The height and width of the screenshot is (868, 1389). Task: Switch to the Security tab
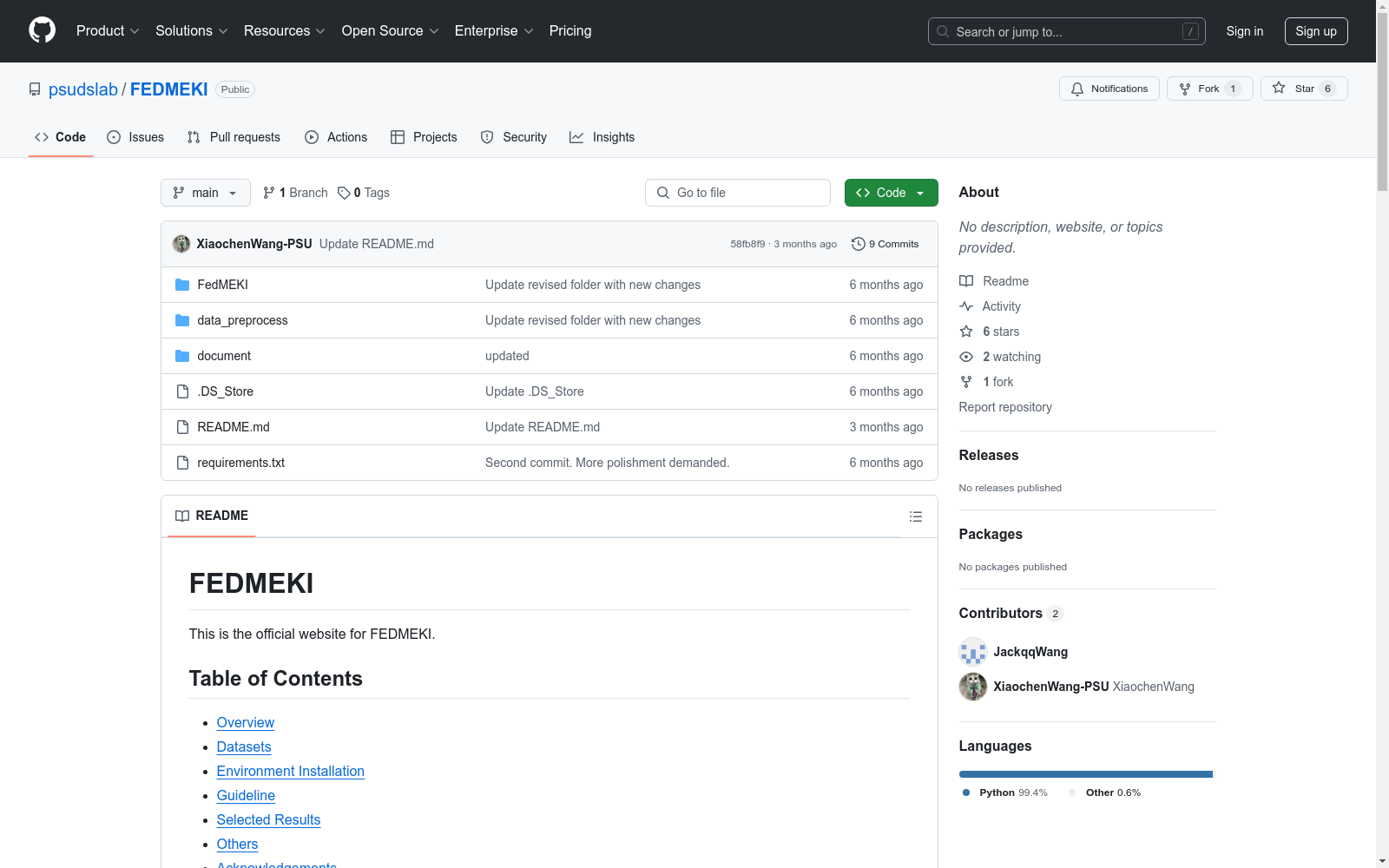click(x=514, y=137)
